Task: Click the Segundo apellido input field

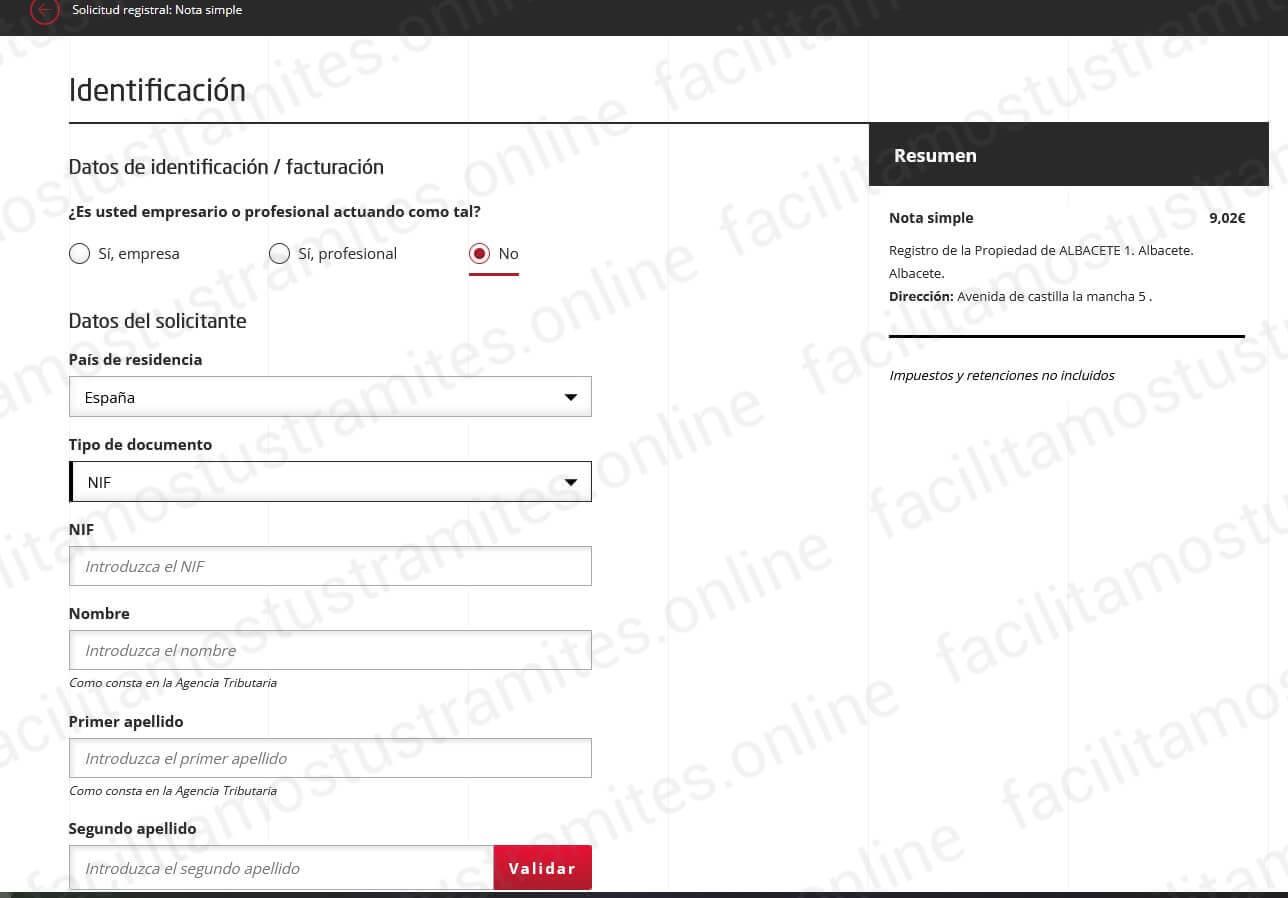Action: tap(280, 867)
